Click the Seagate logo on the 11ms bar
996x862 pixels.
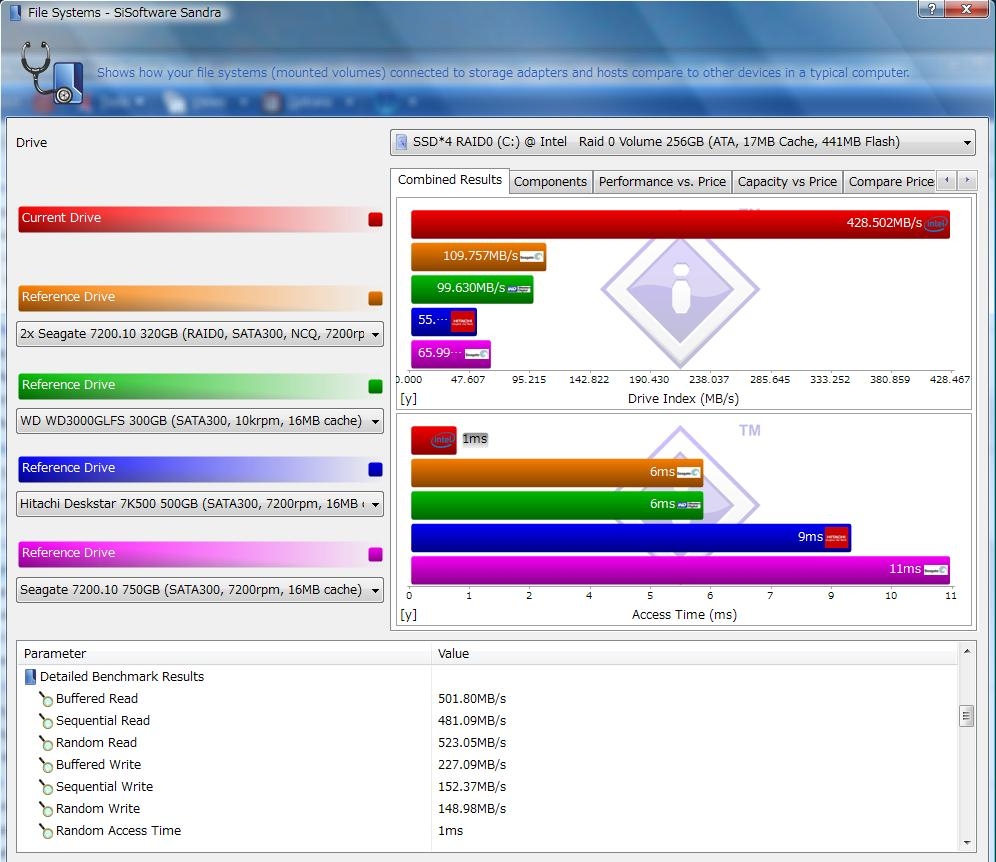936,570
